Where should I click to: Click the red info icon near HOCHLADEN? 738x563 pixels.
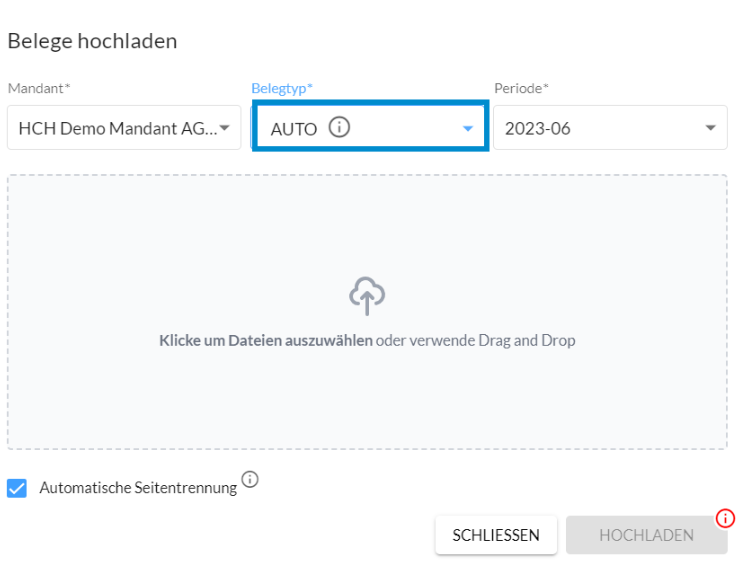point(725,518)
